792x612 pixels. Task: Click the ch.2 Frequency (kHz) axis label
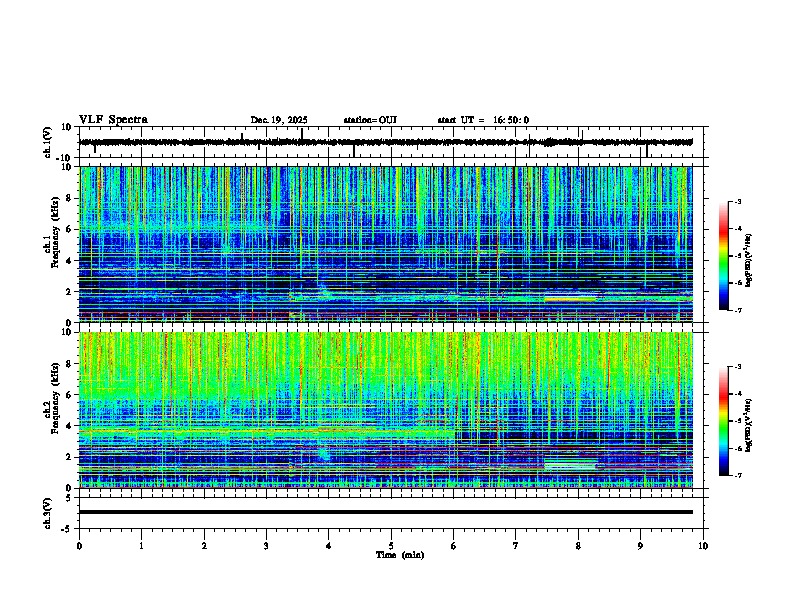coord(52,398)
